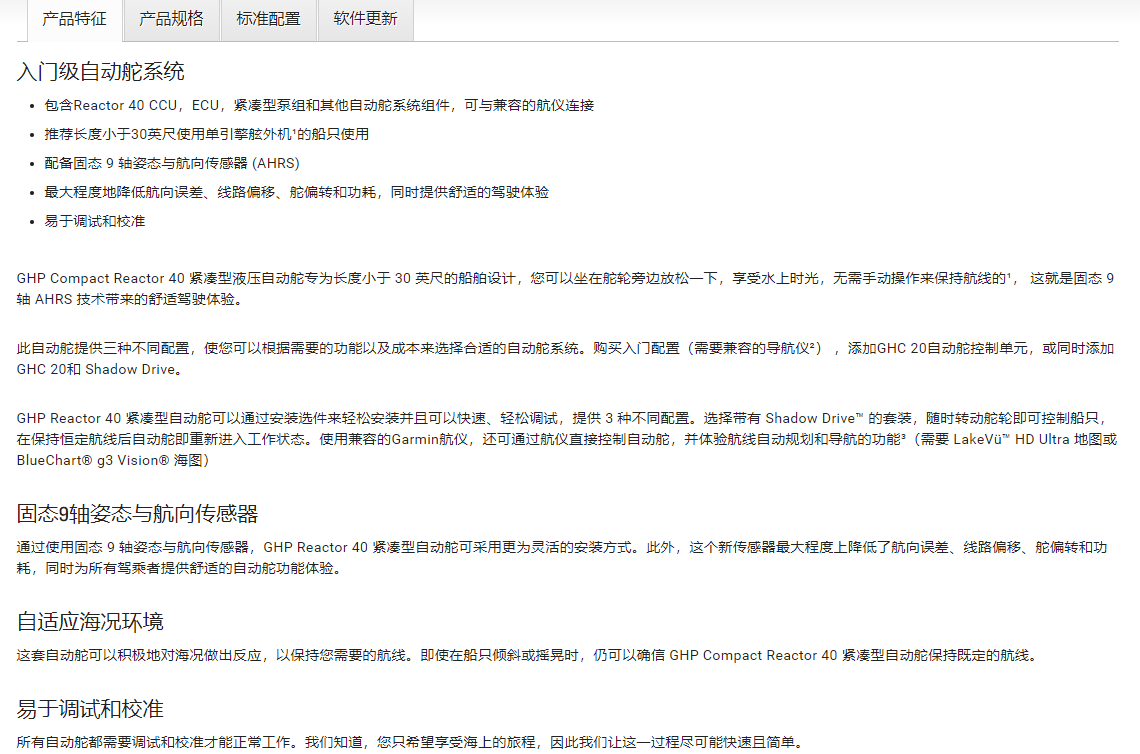
Task: Click the 固态9轴姿态与航向传感器 section heading
Action: tap(138, 514)
